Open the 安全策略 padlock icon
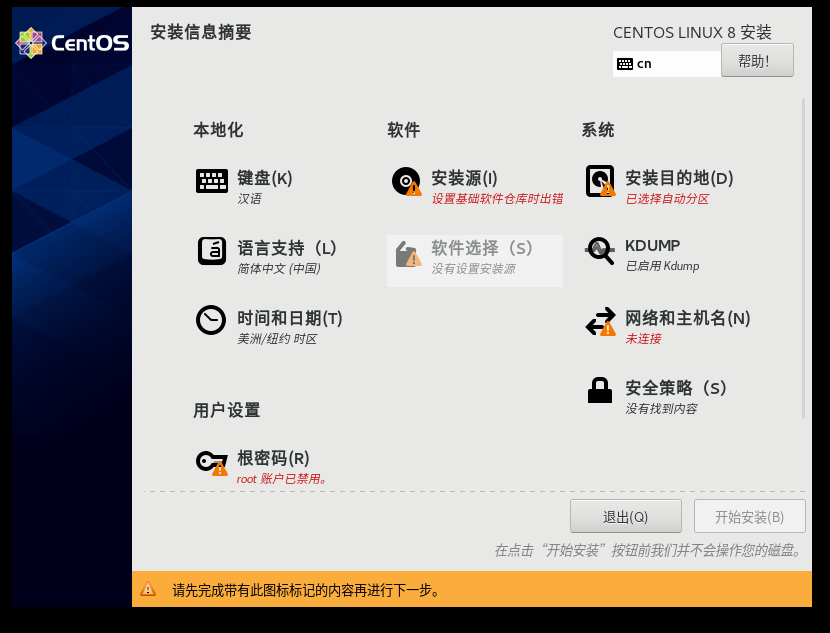The width and height of the screenshot is (830, 633). click(600, 390)
